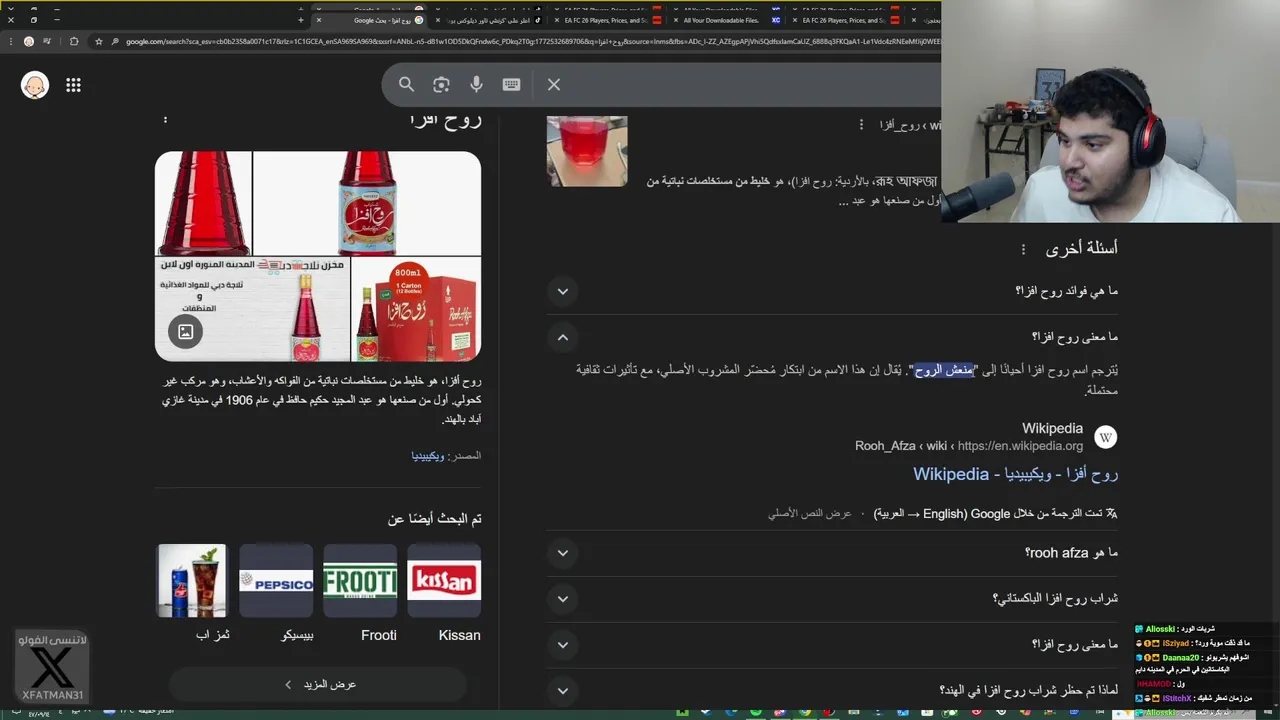
Task: Click the highlighted text منعش الروح
Action: pyautogui.click(x=944, y=370)
